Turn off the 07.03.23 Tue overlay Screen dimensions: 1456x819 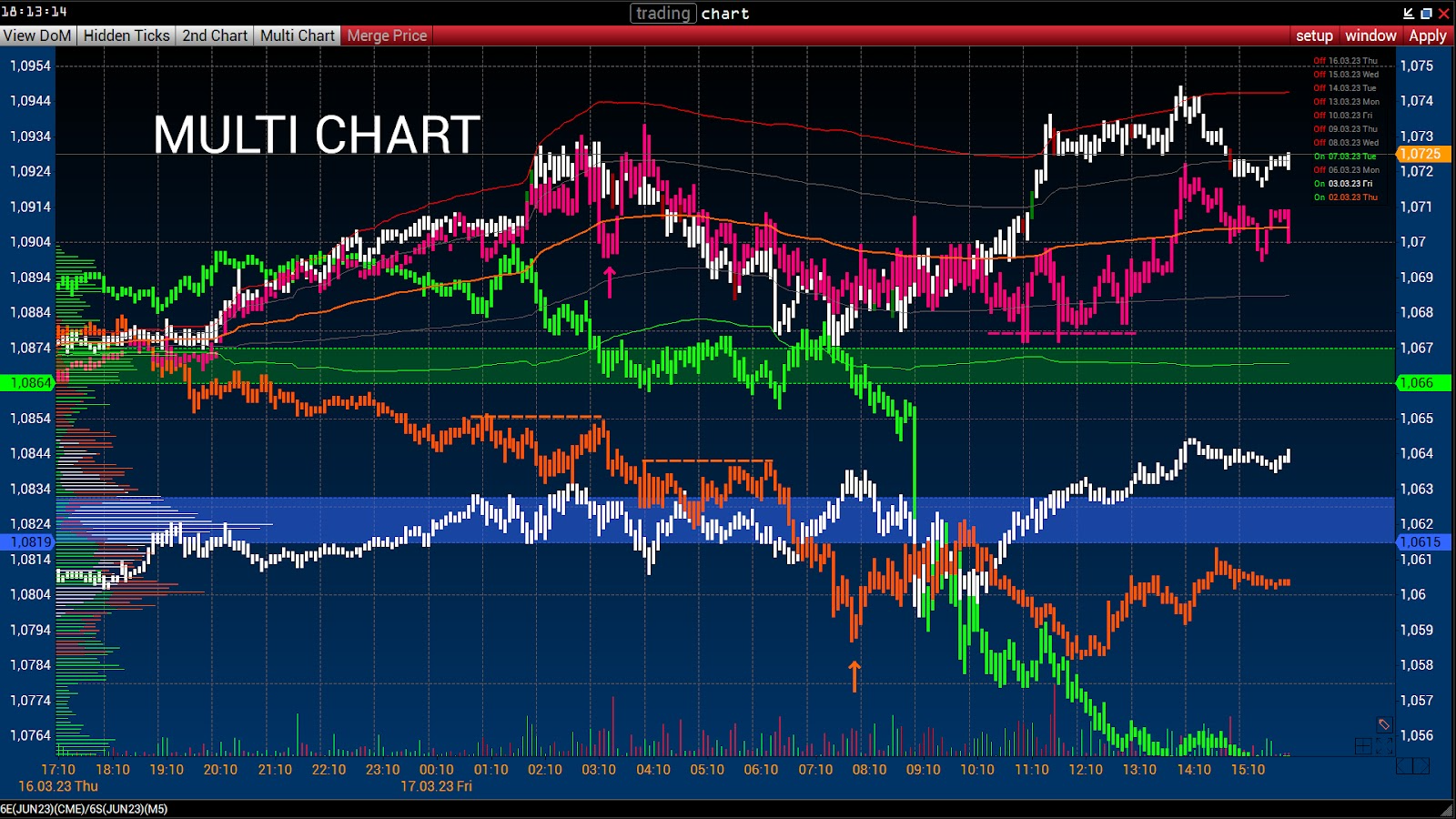pyautogui.click(x=1345, y=157)
